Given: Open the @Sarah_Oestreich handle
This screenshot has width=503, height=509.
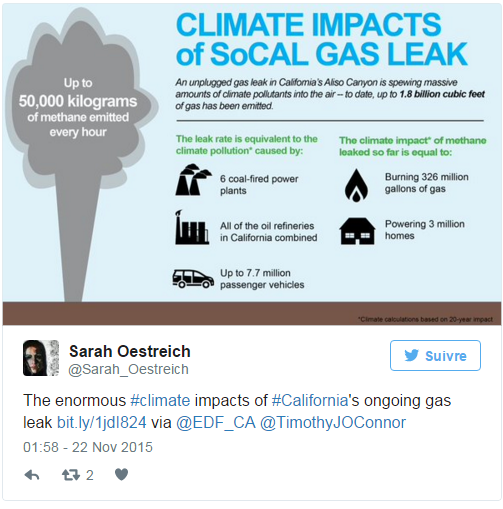Looking at the screenshot, I should point(128,370).
